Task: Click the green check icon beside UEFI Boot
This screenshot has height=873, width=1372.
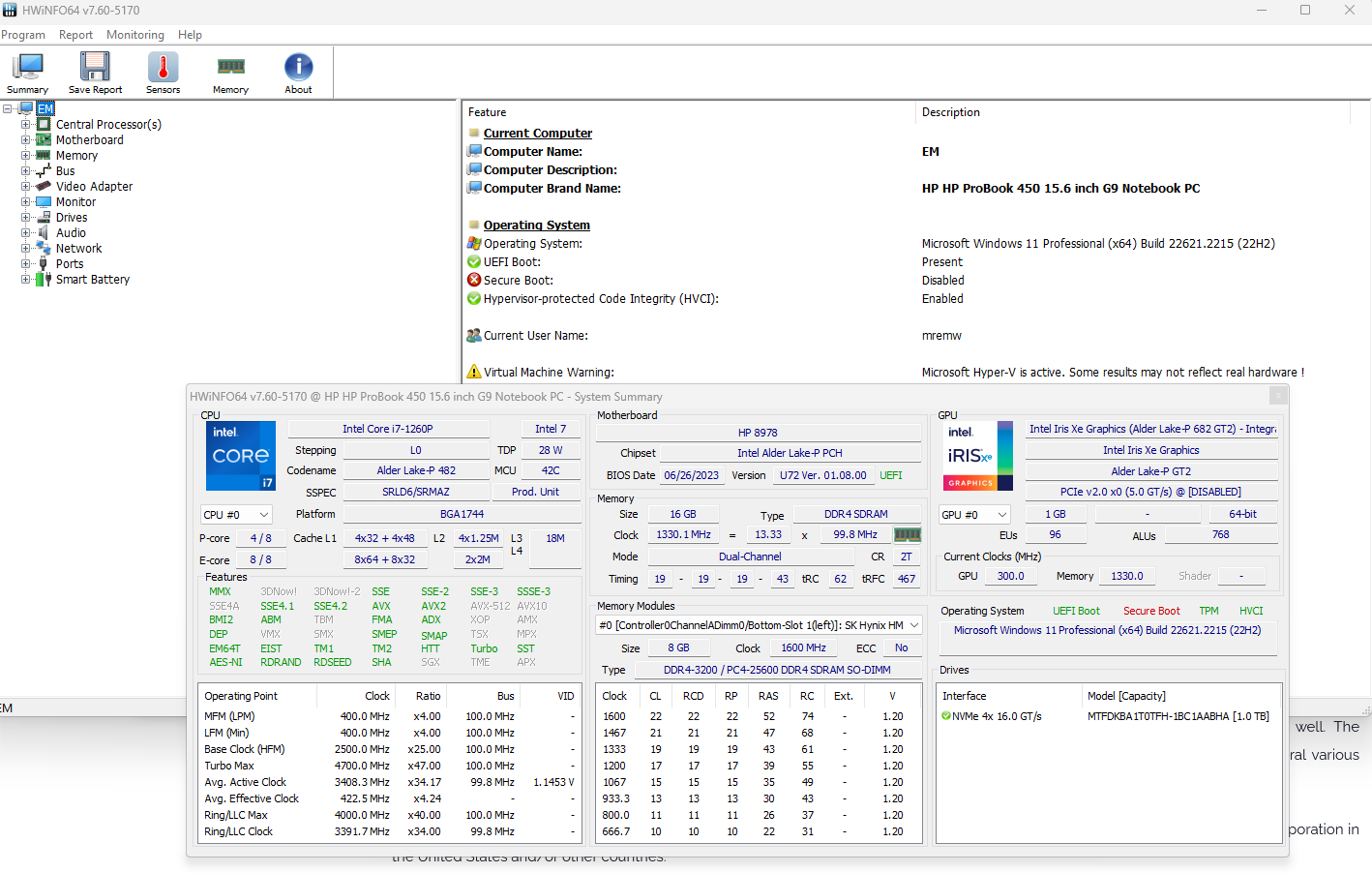Action: pyautogui.click(x=474, y=262)
